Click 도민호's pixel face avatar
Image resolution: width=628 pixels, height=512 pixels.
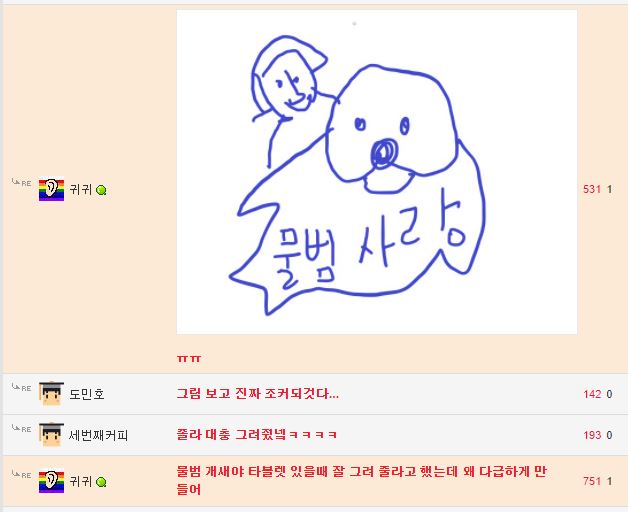click(51, 394)
